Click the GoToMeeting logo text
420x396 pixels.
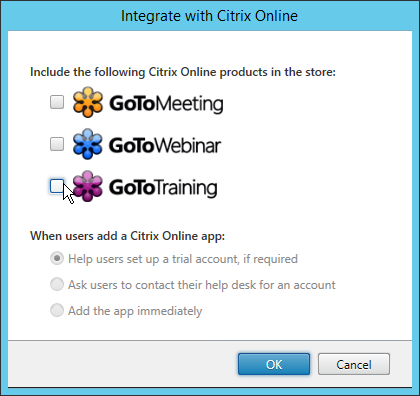point(166,104)
